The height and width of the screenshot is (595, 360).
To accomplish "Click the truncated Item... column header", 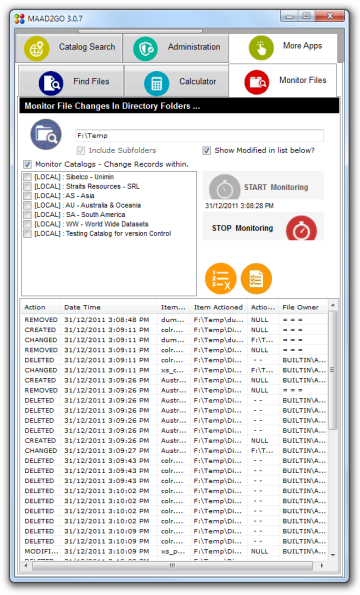I will click(x=174, y=307).
